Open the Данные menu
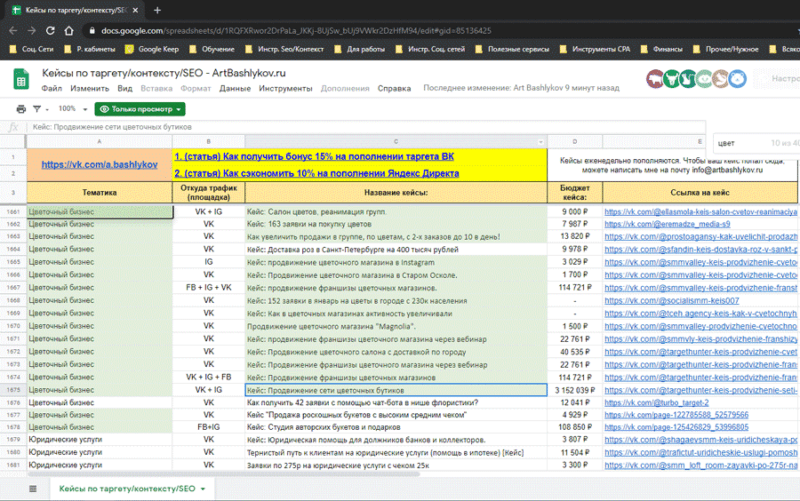This screenshot has width=800, height=501. [235, 88]
